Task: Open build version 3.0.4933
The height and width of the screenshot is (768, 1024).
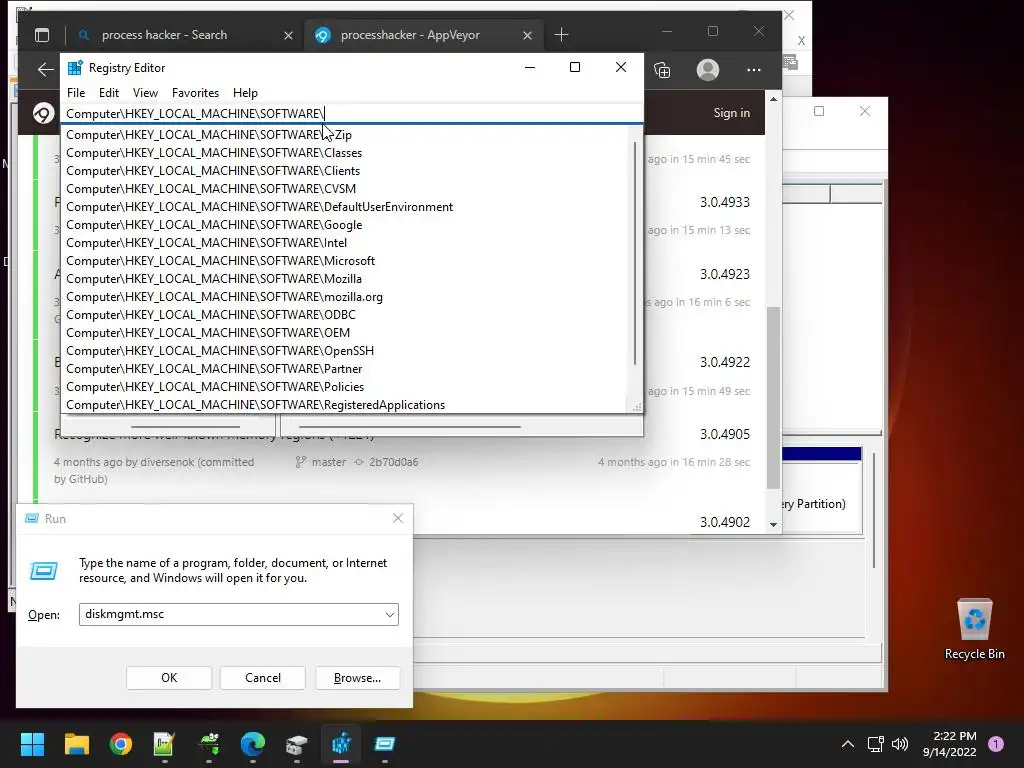Action: [725, 202]
